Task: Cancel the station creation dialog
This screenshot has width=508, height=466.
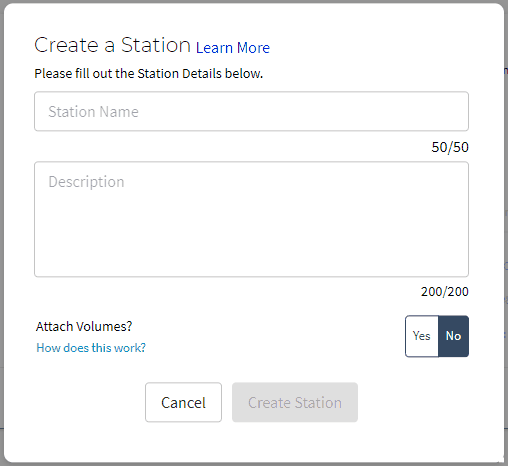Action: click(x=183, y=402)
